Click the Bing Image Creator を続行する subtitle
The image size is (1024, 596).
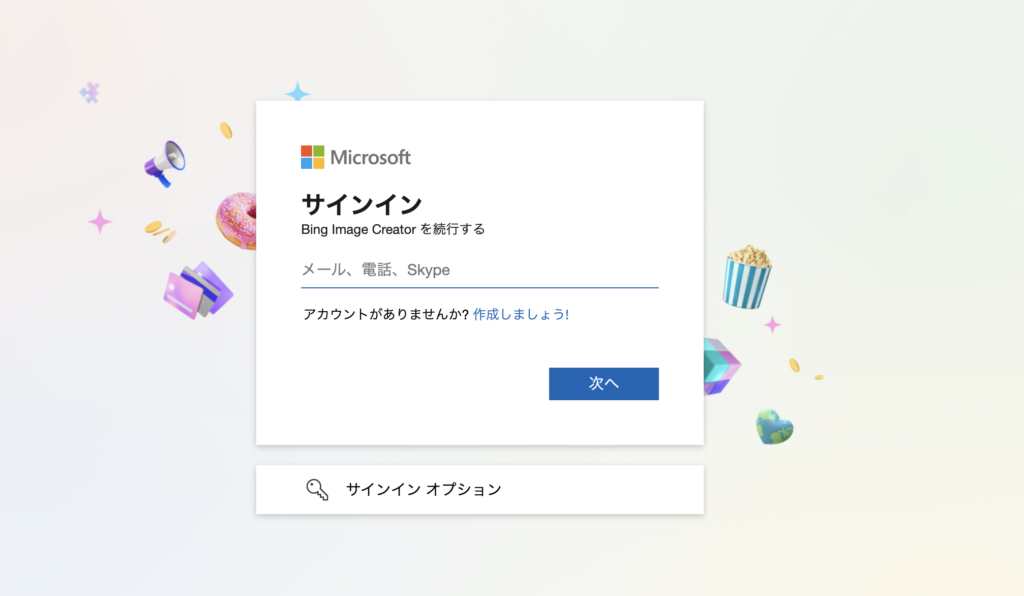tap(393, 229)
